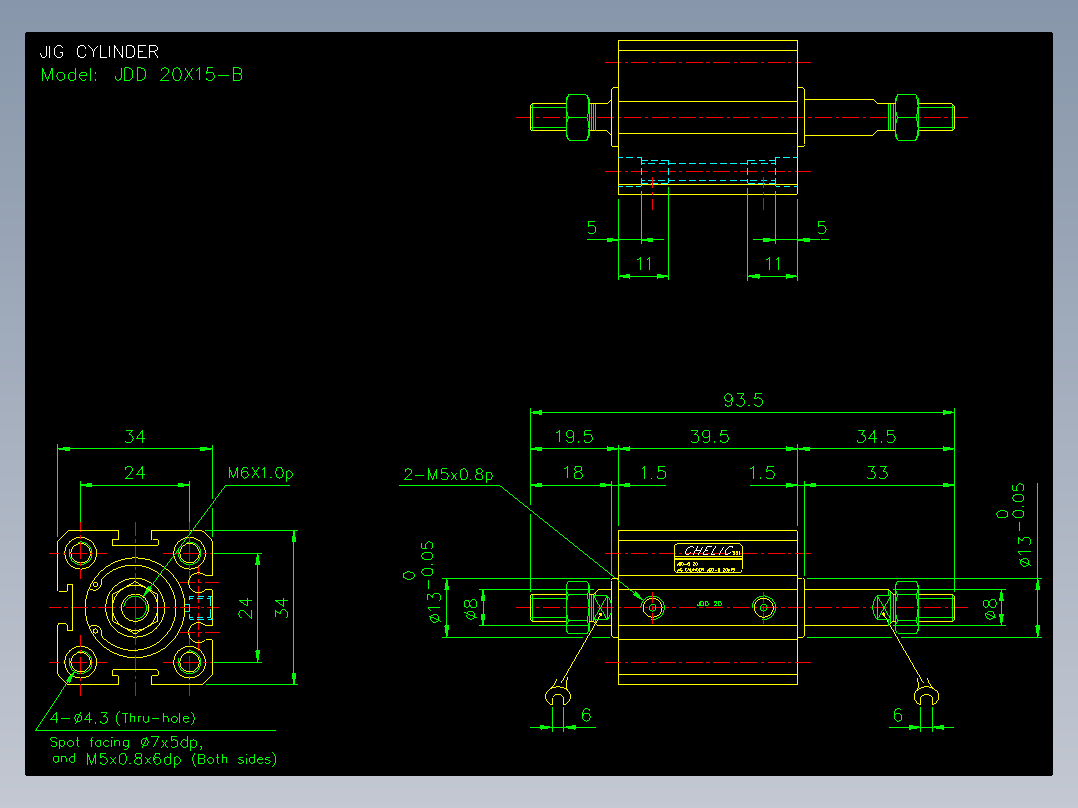Pick the 18 dimension text
Image resolution: width=1078 pixels, height=808 pixels.
point(573,473)
